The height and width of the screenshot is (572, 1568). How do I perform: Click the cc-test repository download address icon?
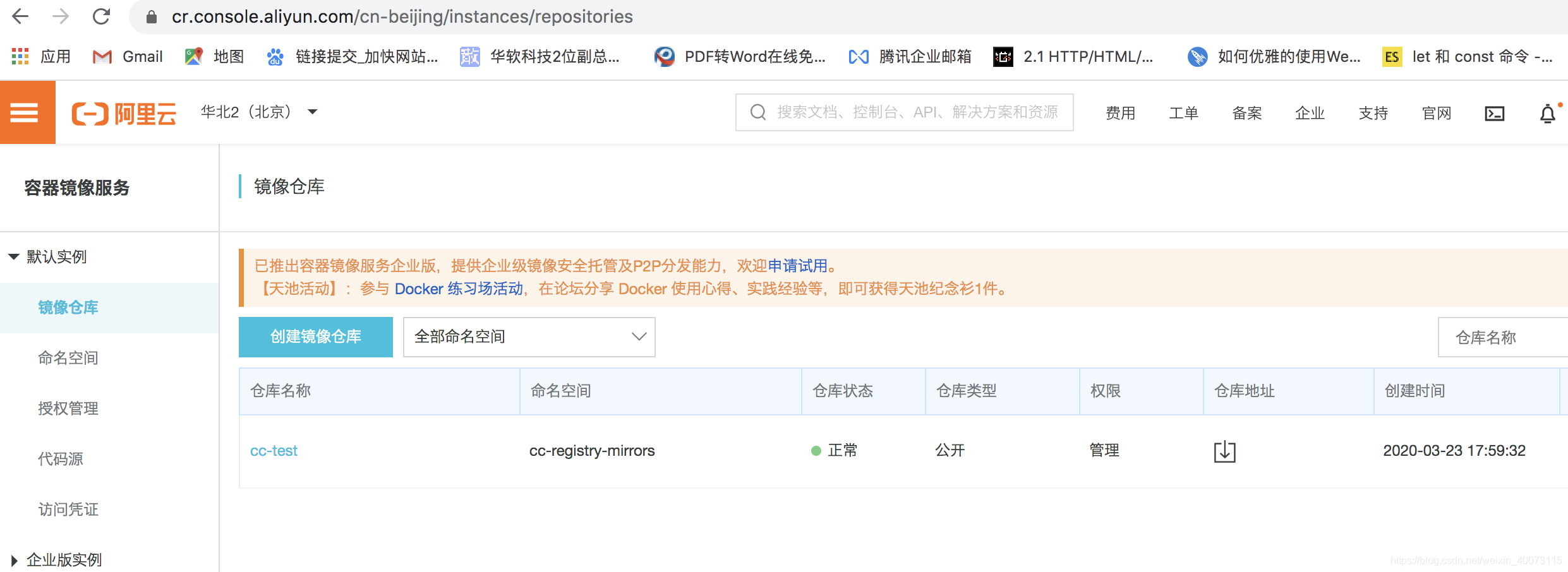[x=1224, y=451]
